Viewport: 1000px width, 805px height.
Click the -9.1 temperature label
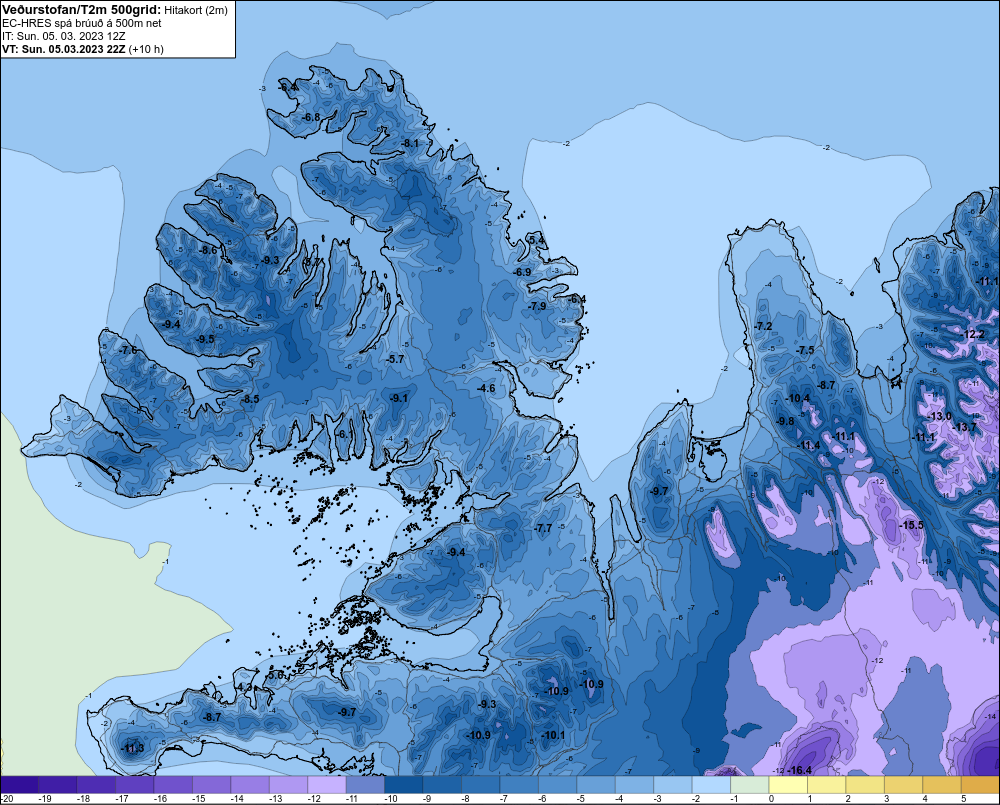399,397
